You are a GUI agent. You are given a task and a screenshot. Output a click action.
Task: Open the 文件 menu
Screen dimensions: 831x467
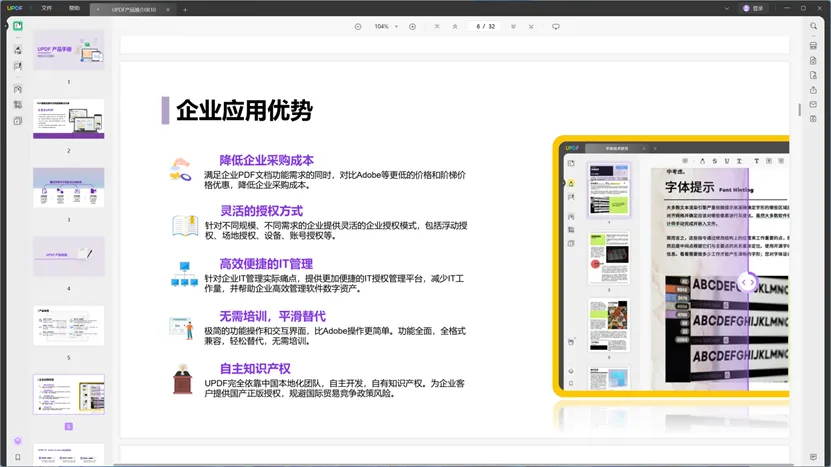point(47,8)
